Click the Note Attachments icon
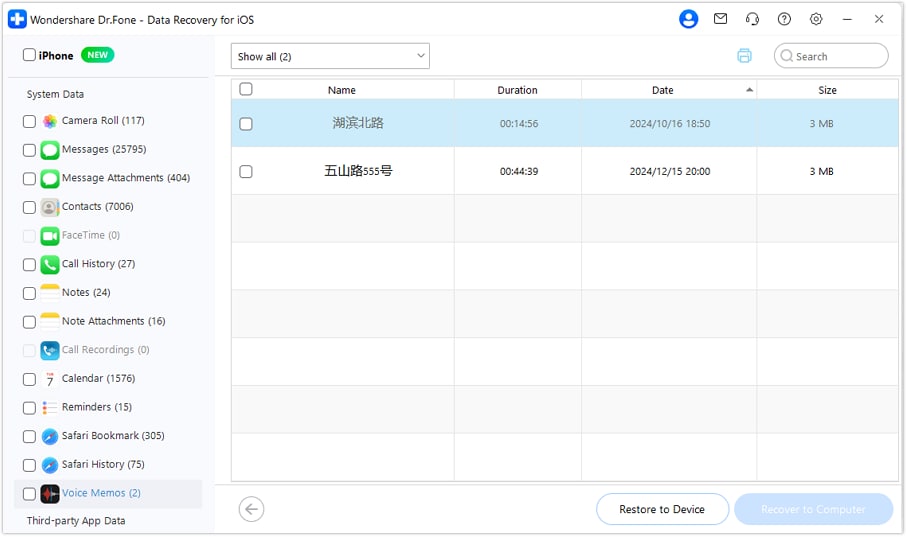The width and height of the screenshot is (907, 537). (x=50, y=322)
